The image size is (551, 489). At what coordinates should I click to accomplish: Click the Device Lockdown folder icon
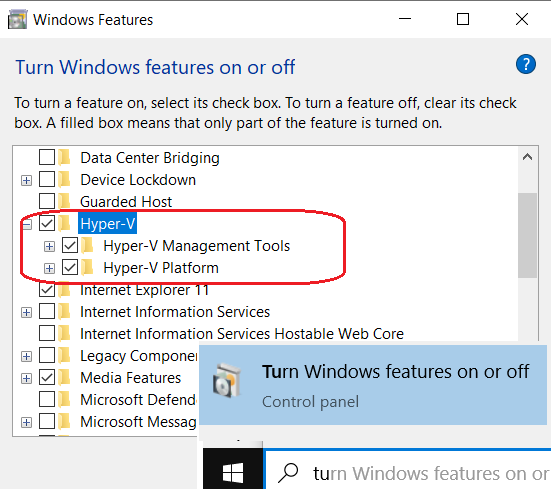(65, 179)
